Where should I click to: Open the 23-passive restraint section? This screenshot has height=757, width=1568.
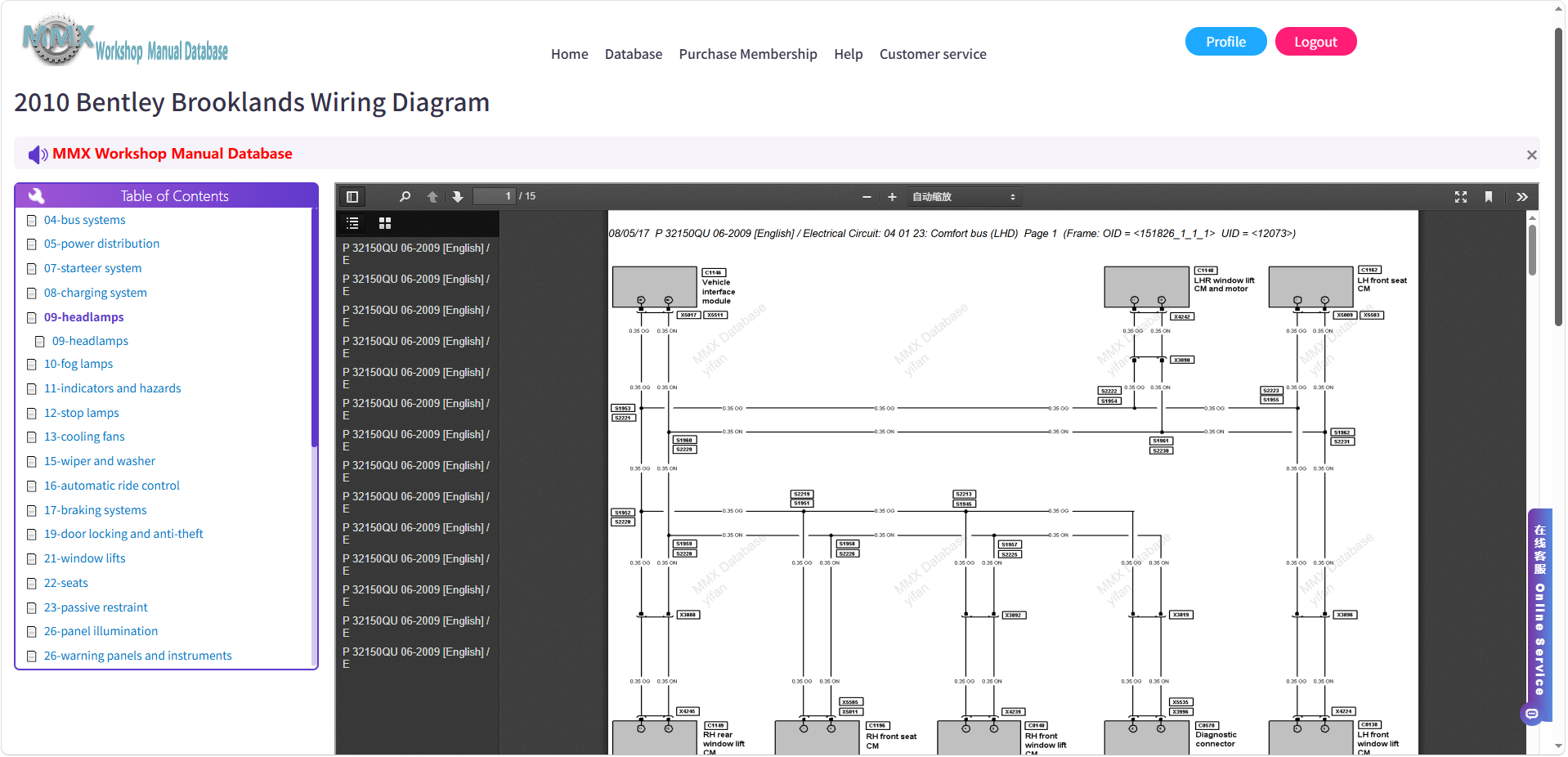click(x=96, y=607)
